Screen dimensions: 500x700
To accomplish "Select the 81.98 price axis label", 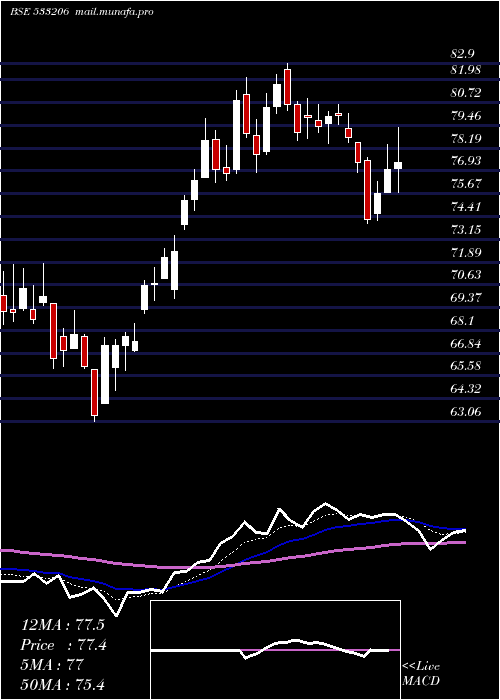I will (467, 70).
